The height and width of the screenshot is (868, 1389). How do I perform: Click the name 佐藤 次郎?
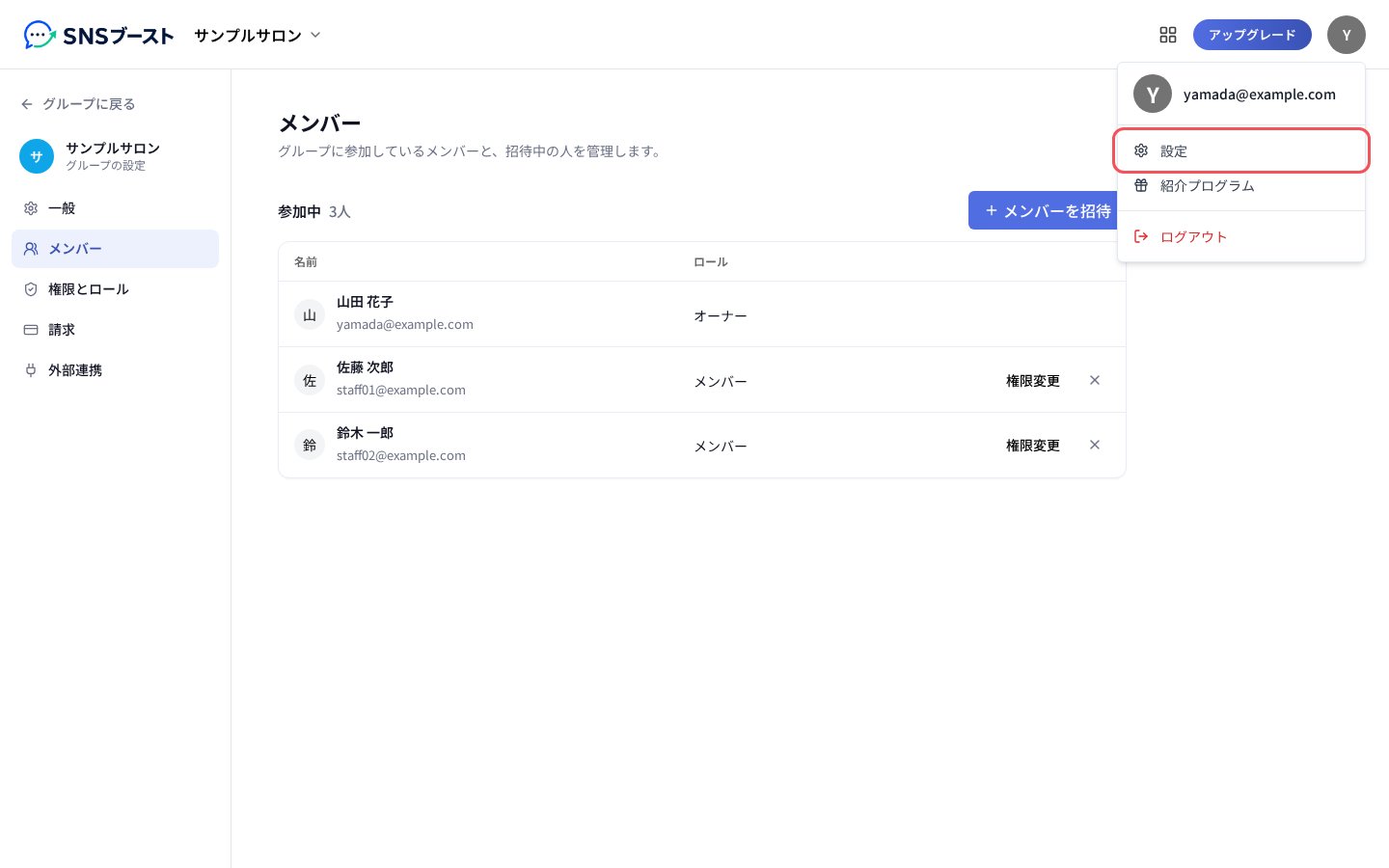pos(365,367)
